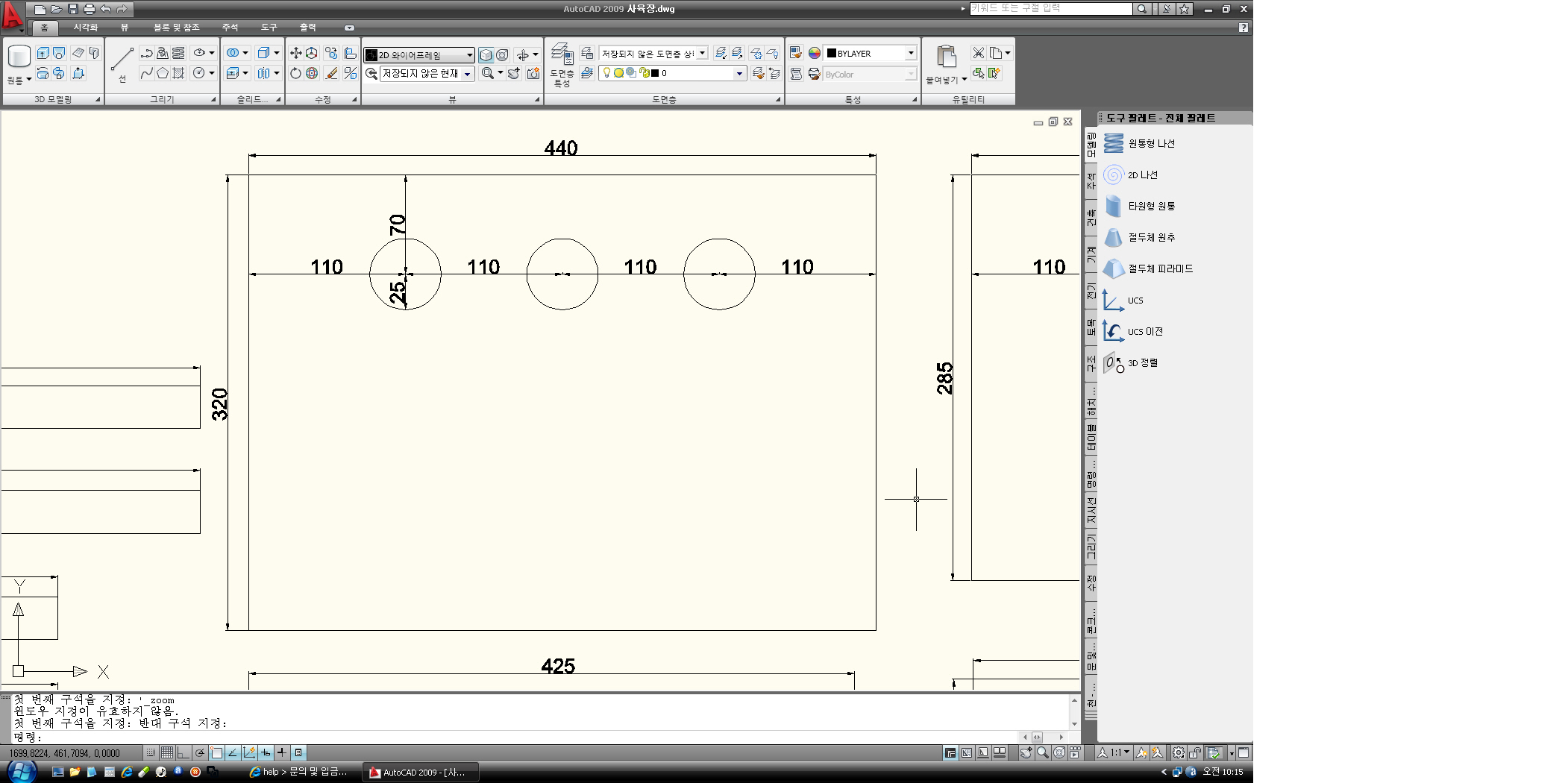Toggle Snap mode in status bar

point(151,752)
